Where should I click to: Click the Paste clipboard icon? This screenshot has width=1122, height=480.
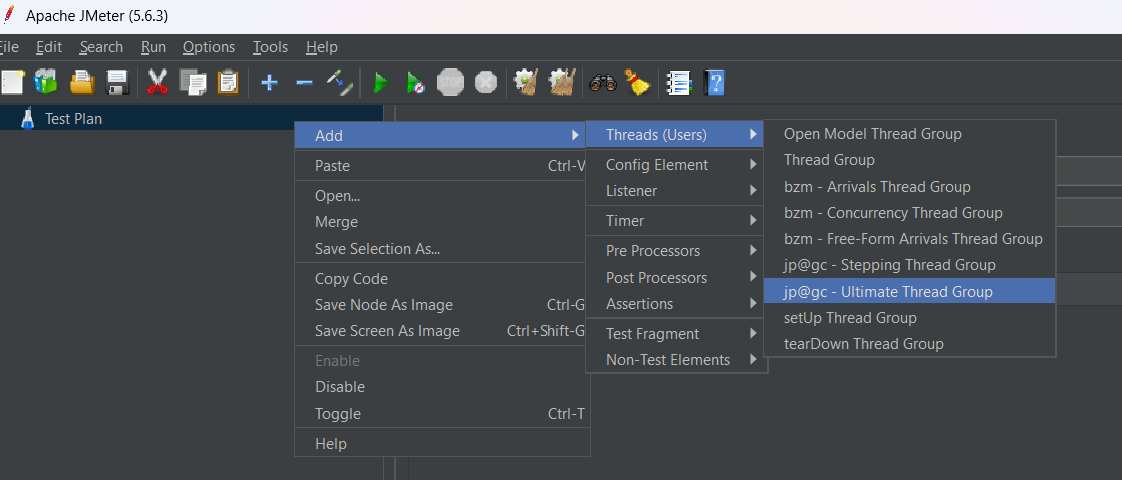click(228, 82)
